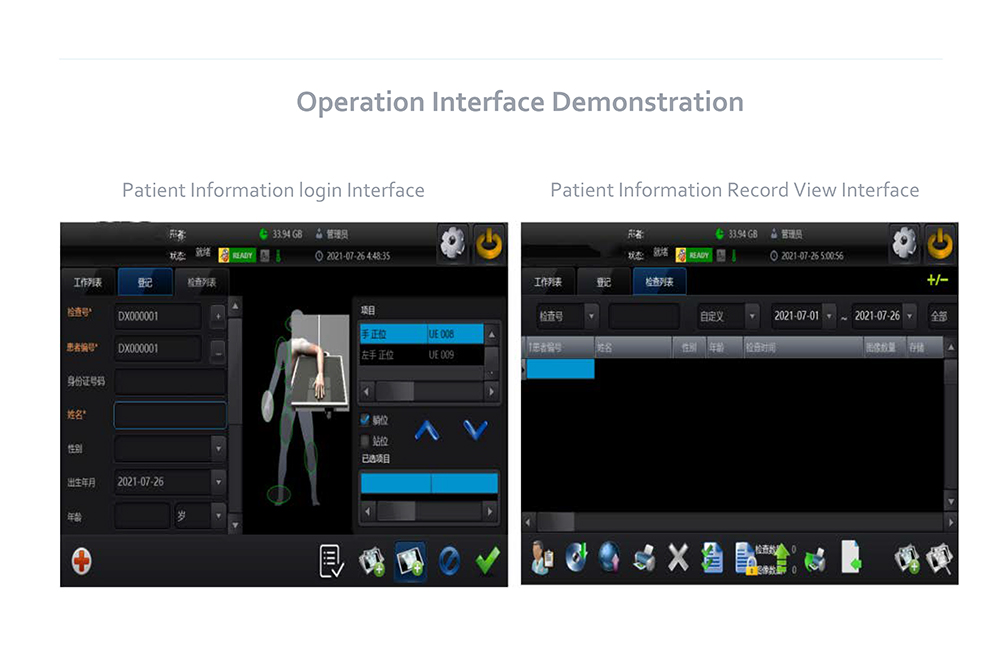Click the red cross emergency icon
The width and height of the screenshot is (1000, 647).
(x=82, y=561)
